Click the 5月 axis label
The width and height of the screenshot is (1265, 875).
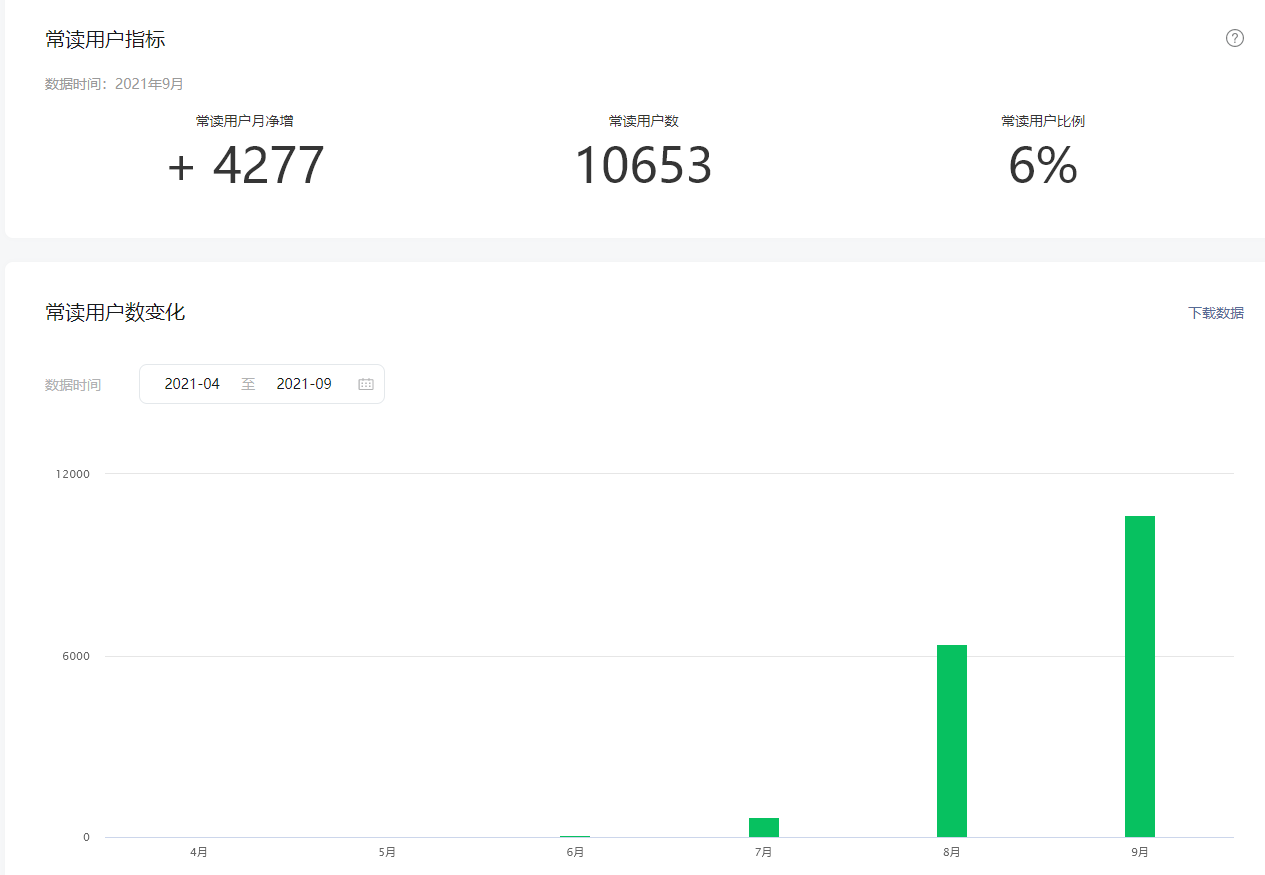pos(387,852)
